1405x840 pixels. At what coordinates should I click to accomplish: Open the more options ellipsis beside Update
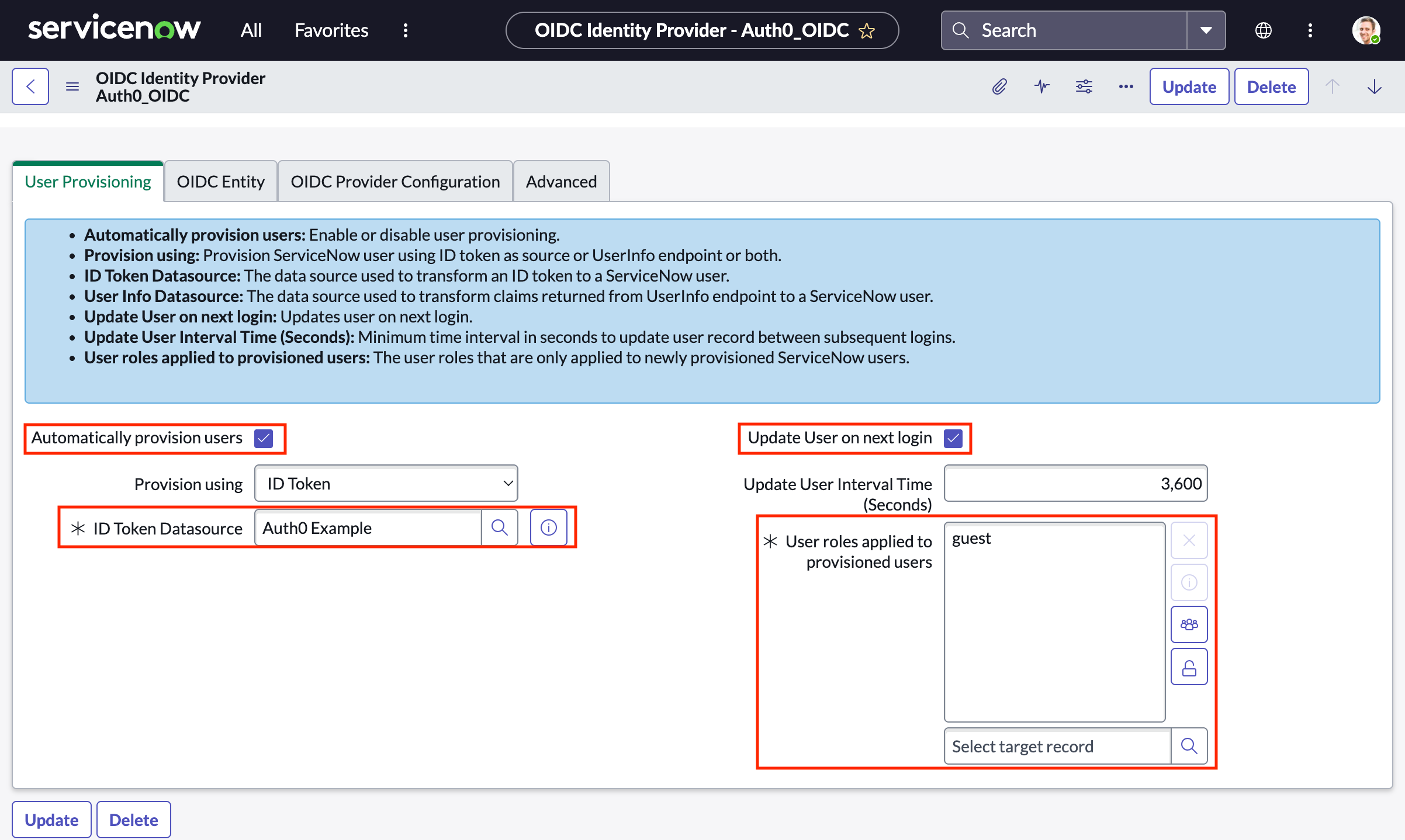tap(1126, 86)
